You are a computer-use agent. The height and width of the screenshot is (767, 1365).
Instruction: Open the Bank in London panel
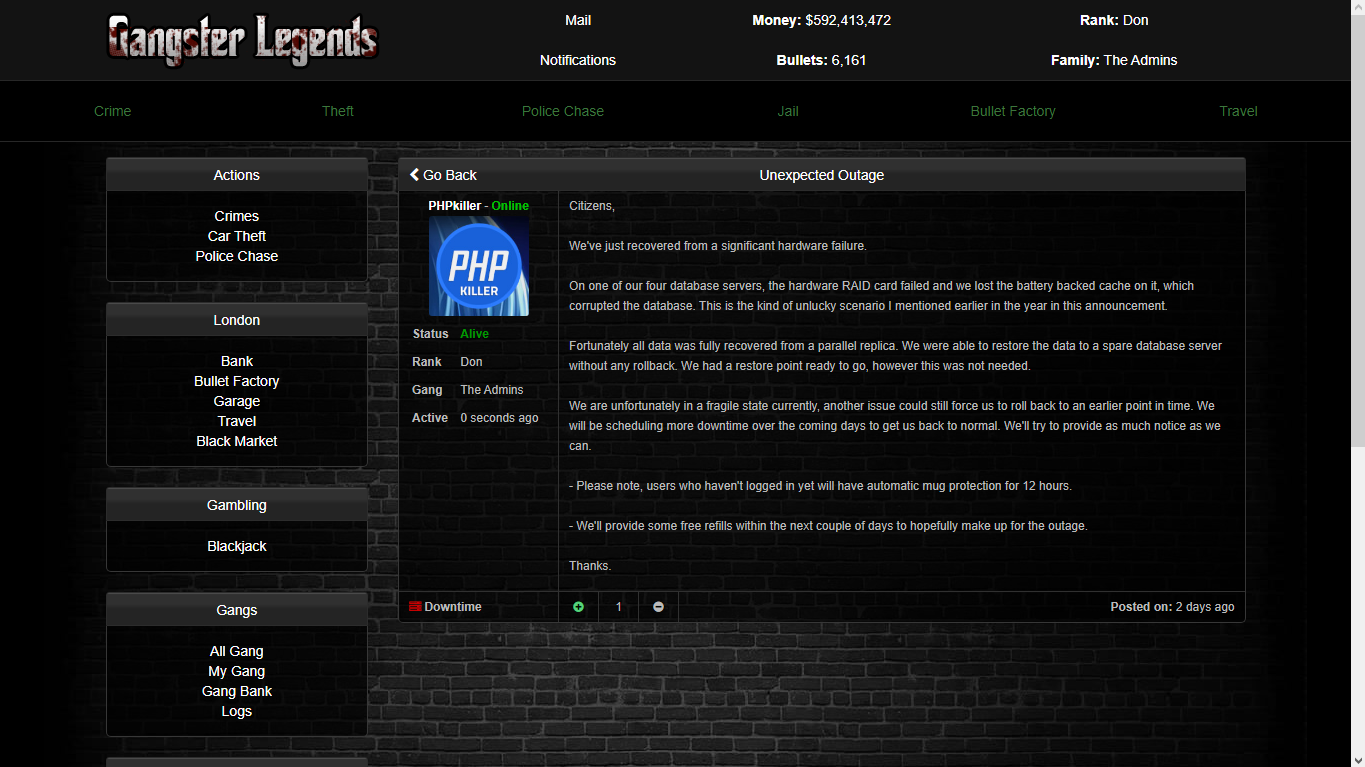click(237, 361)
